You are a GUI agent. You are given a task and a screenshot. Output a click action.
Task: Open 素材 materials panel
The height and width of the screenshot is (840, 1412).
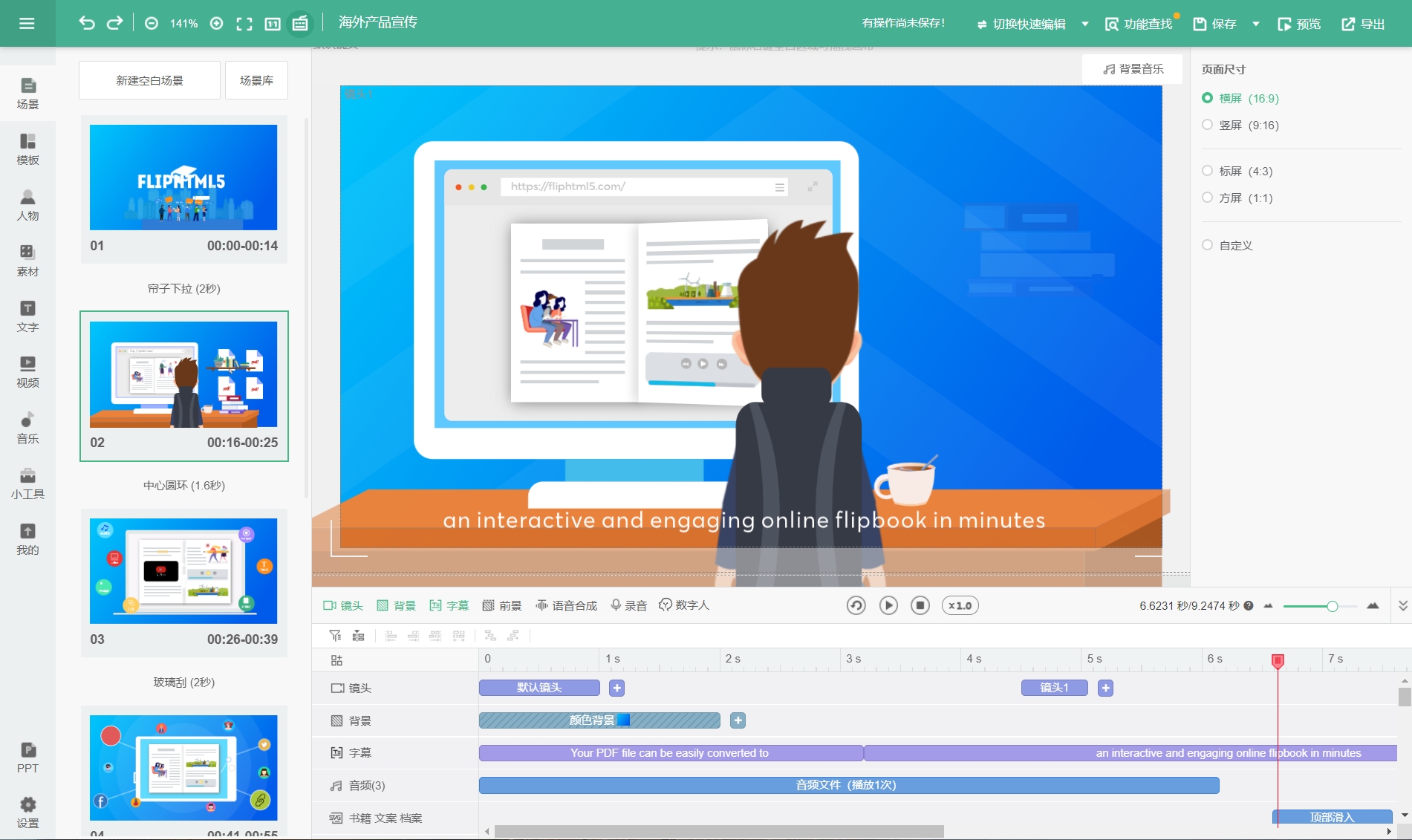27,261
